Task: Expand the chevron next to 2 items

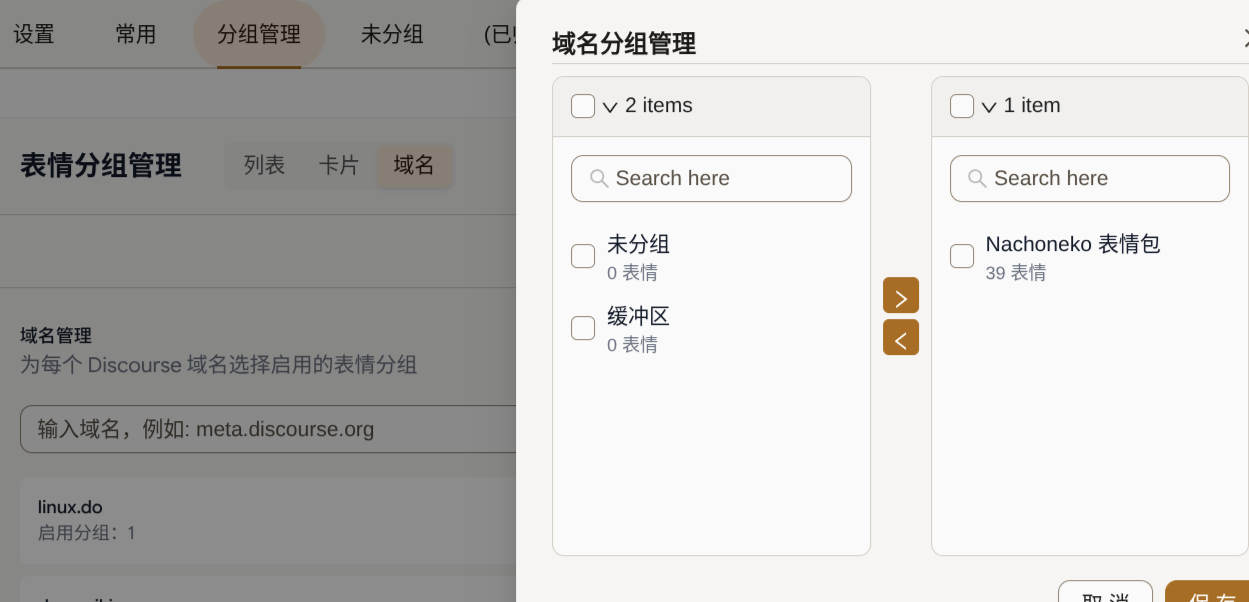Action: tap(610, 107)
